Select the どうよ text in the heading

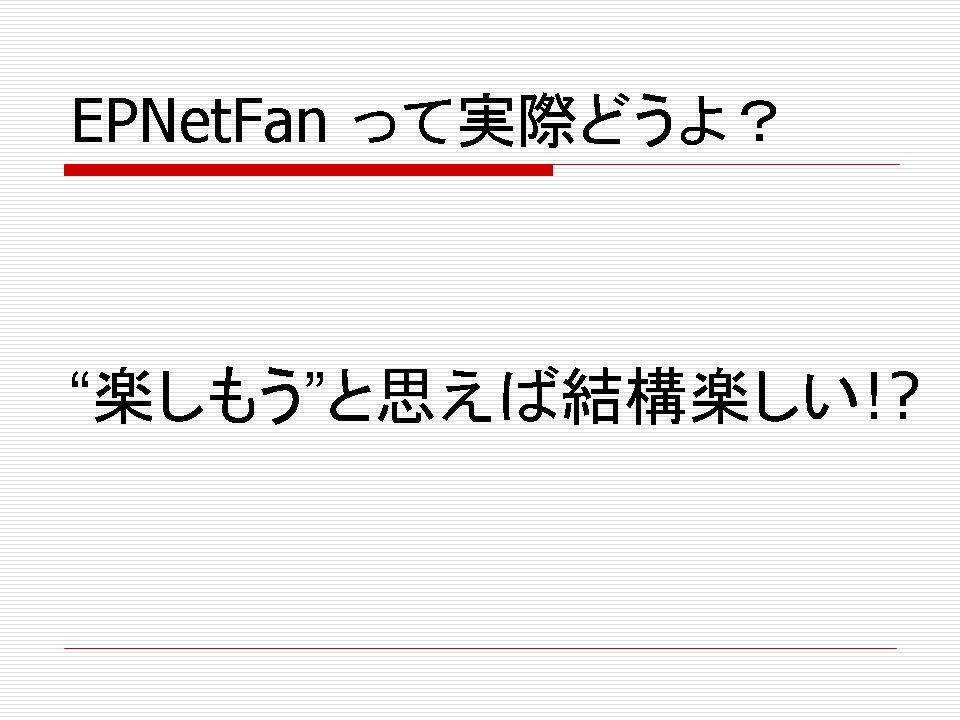(x=653, y=121)
